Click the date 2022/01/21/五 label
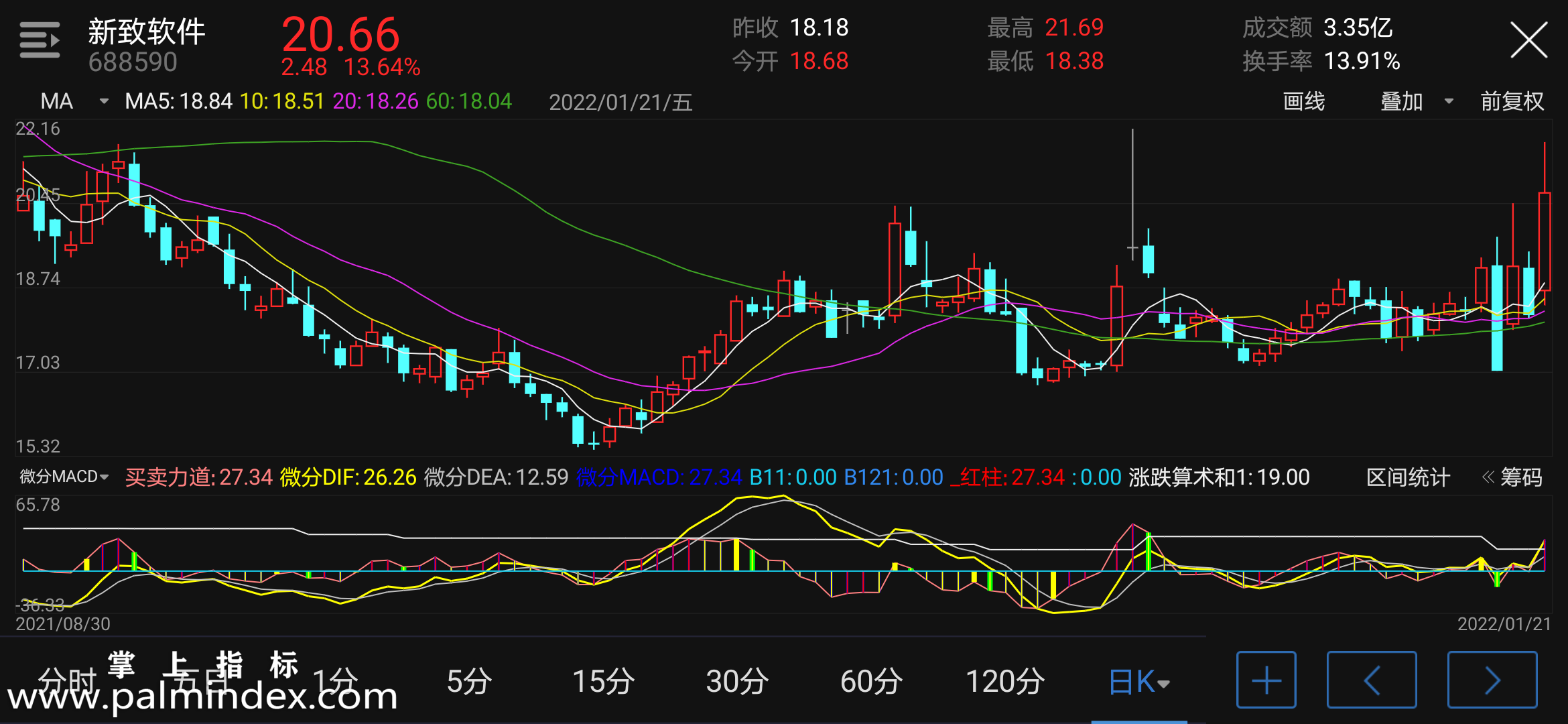The image size is (1568, 724). pos(620,102)
